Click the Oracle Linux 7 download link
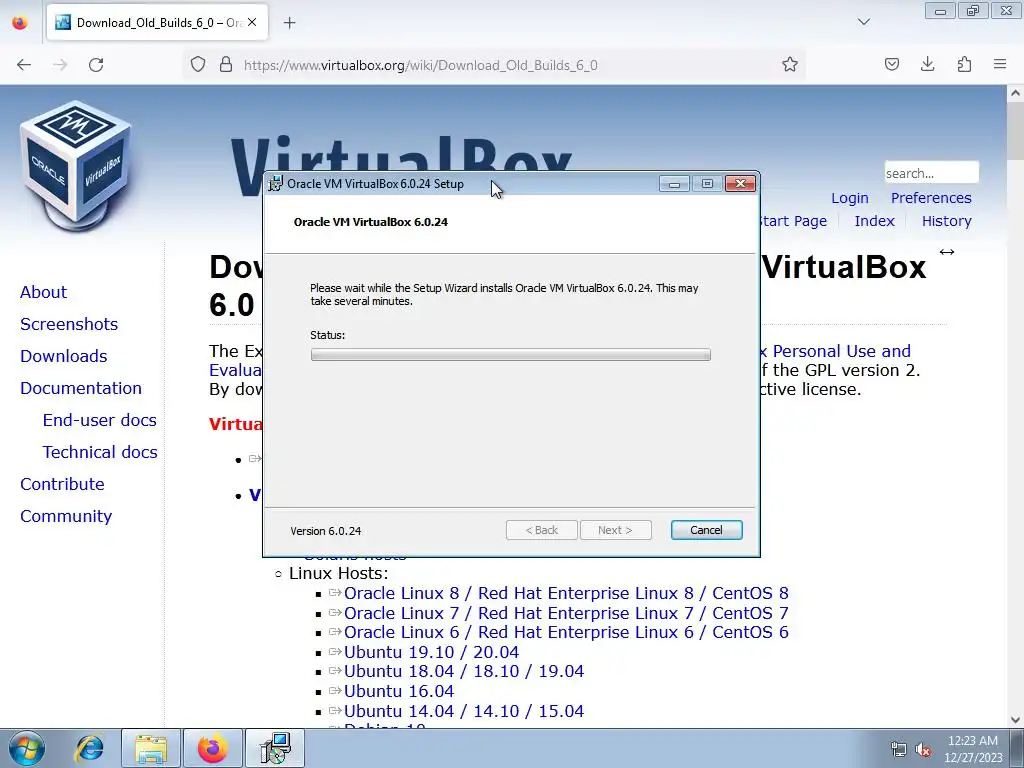 coord(566,613)
